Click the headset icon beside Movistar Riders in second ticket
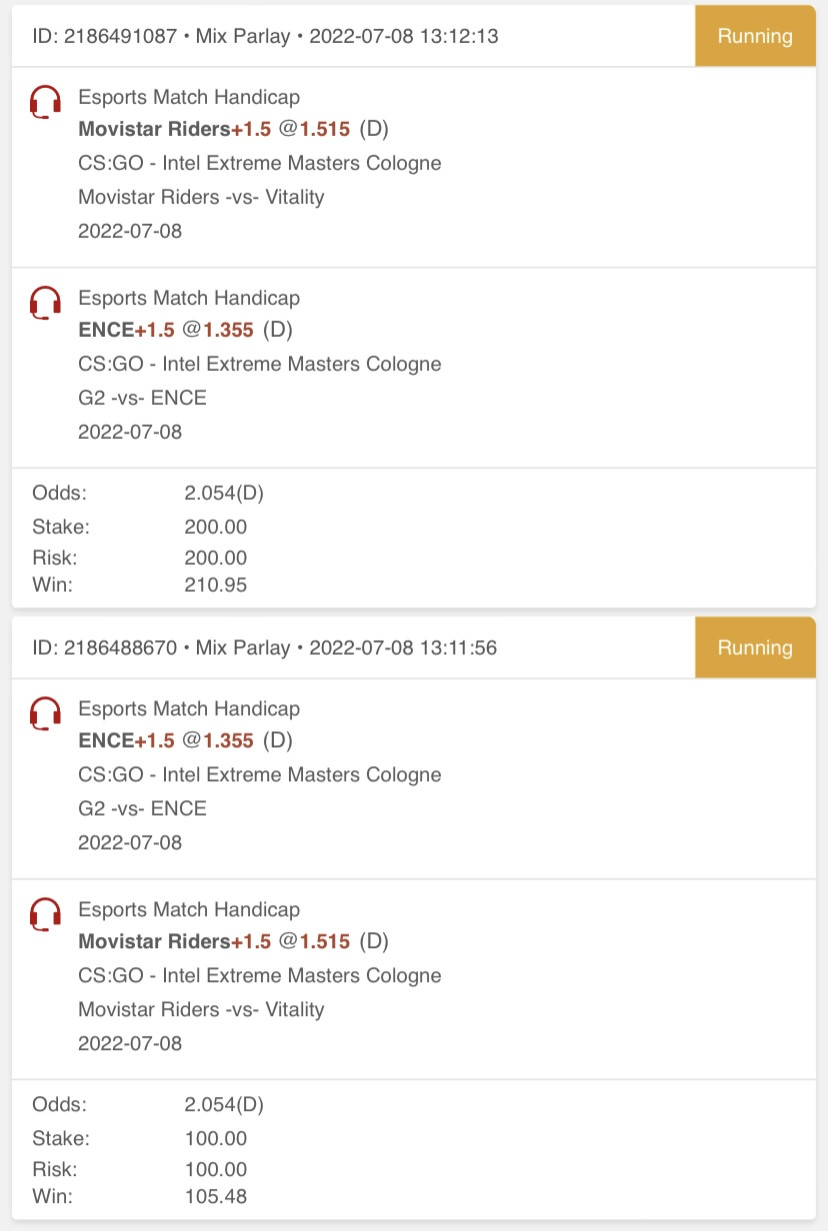828x1231 pixels. 45,914
